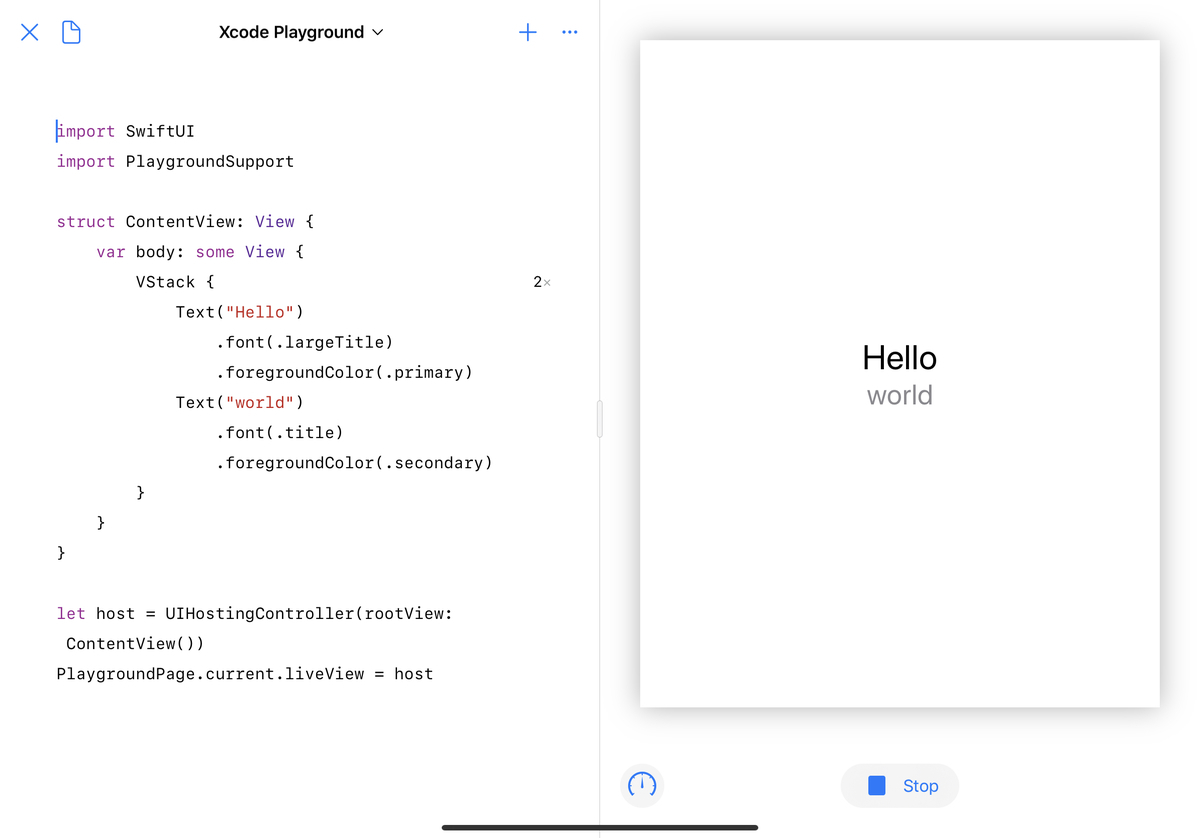This screenshot has width=1200, height=838.
Task: Click the "PlaygroundPage.current.liveView = host" line
Action: pos(245,674)
